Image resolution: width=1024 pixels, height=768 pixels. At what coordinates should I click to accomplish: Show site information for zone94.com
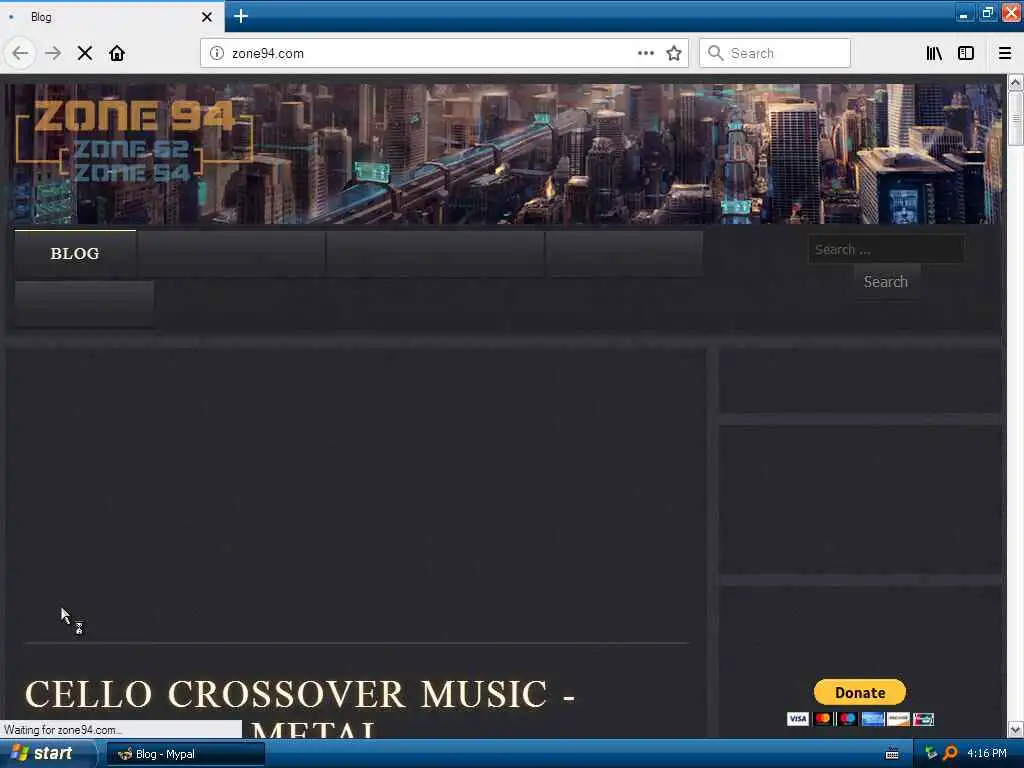(217, 53)
